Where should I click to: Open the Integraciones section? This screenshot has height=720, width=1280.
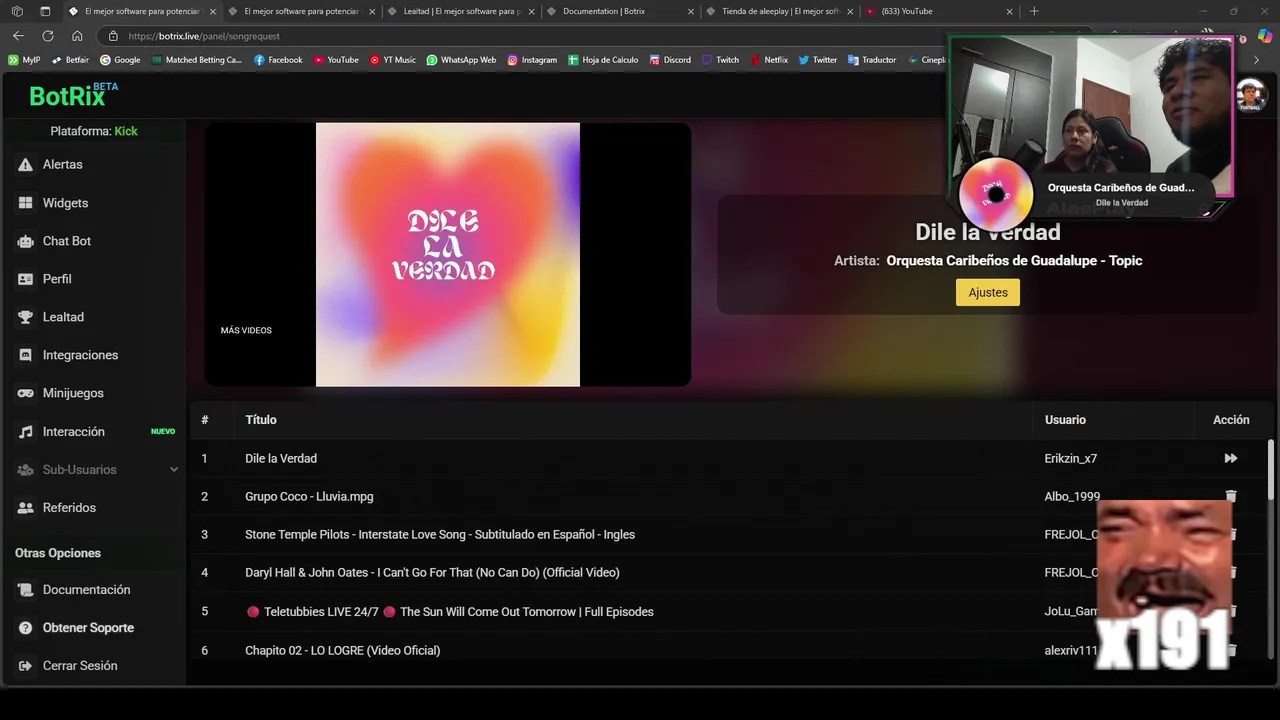point(80,355)
